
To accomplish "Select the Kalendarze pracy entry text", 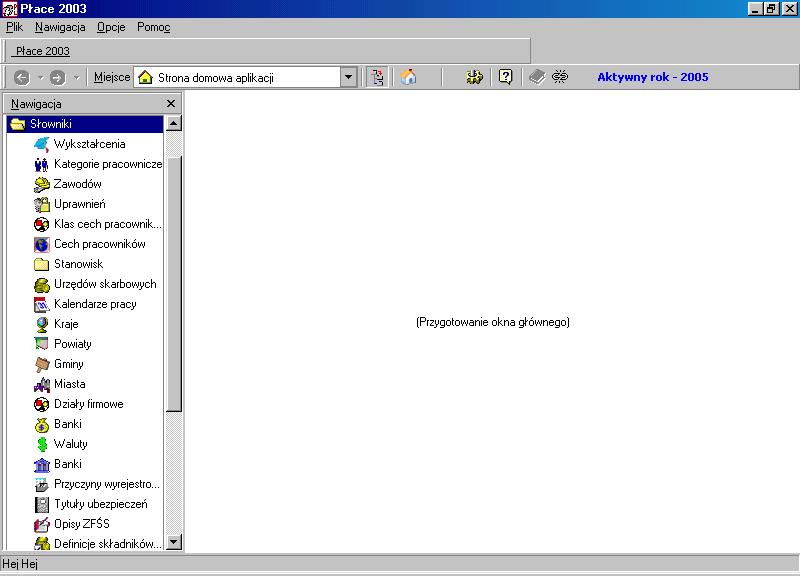I will pos(95,304).
